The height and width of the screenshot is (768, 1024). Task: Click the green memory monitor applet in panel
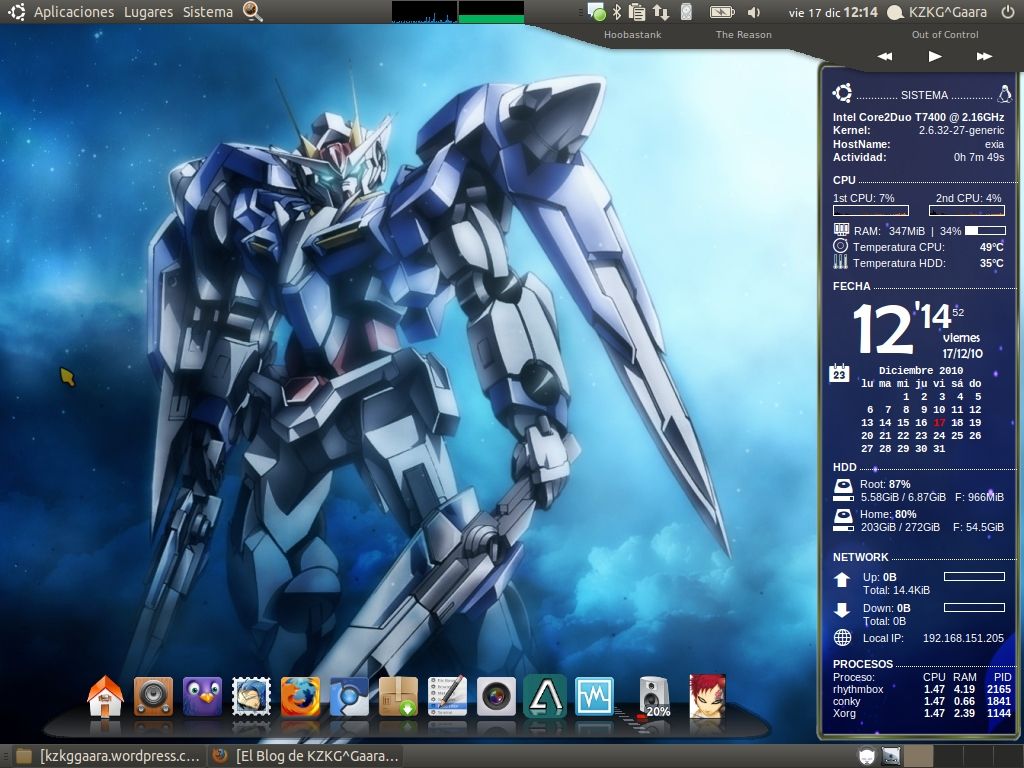pos(491,12)
